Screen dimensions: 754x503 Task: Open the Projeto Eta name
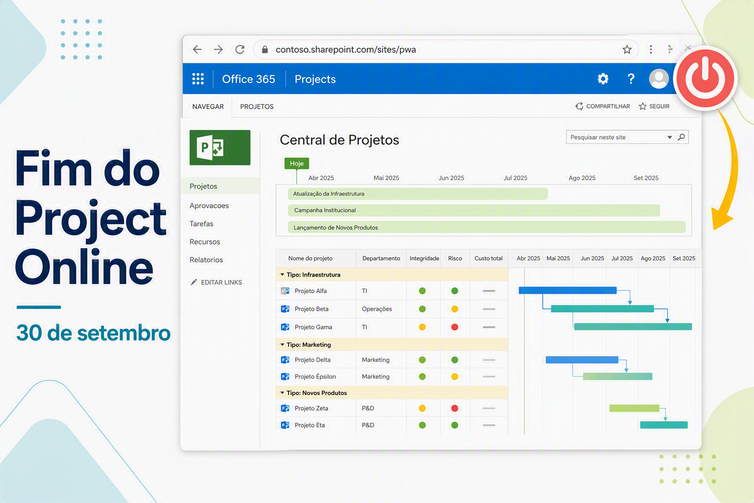pyautogui.click(x=310, y=425)
